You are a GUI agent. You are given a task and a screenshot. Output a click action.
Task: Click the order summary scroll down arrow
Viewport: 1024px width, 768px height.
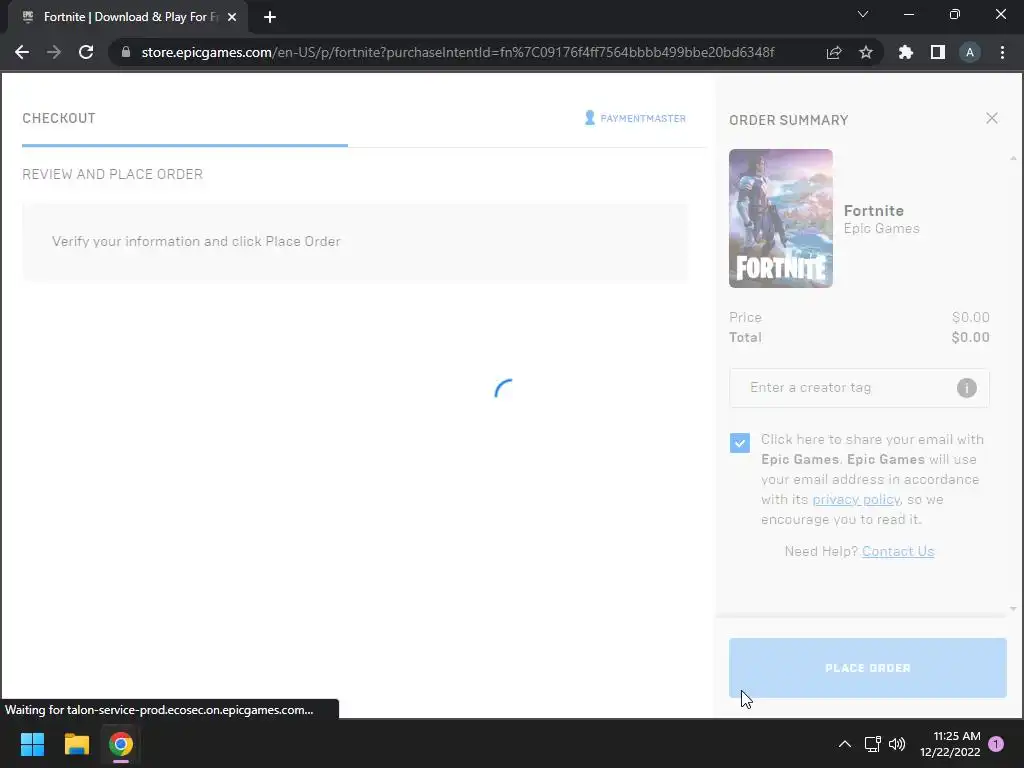(x=1013, y=609)
